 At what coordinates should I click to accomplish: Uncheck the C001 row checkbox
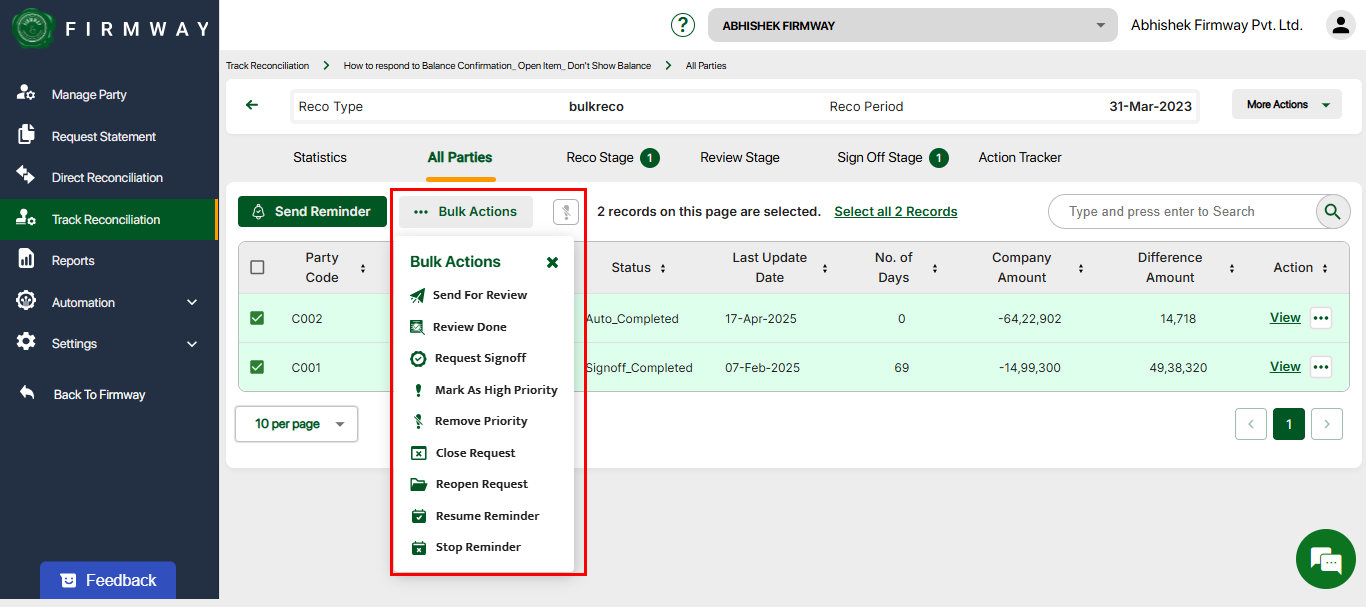(x=257, y=367)
